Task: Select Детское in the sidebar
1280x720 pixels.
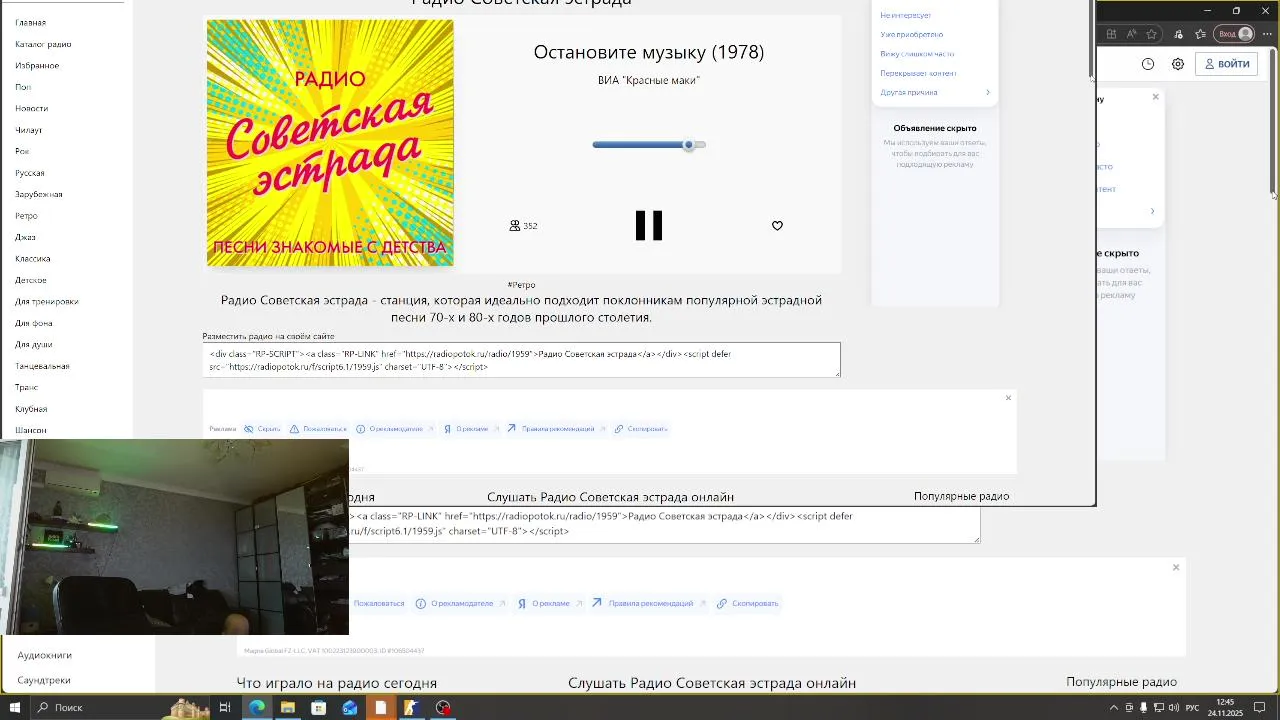Action: point(31,280)
